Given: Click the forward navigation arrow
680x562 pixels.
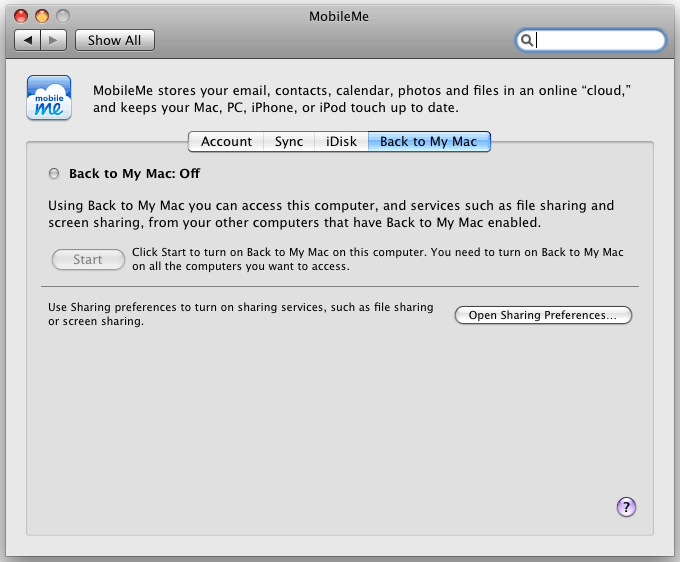Looking at the screenshot, I should (x=54, y=40).
